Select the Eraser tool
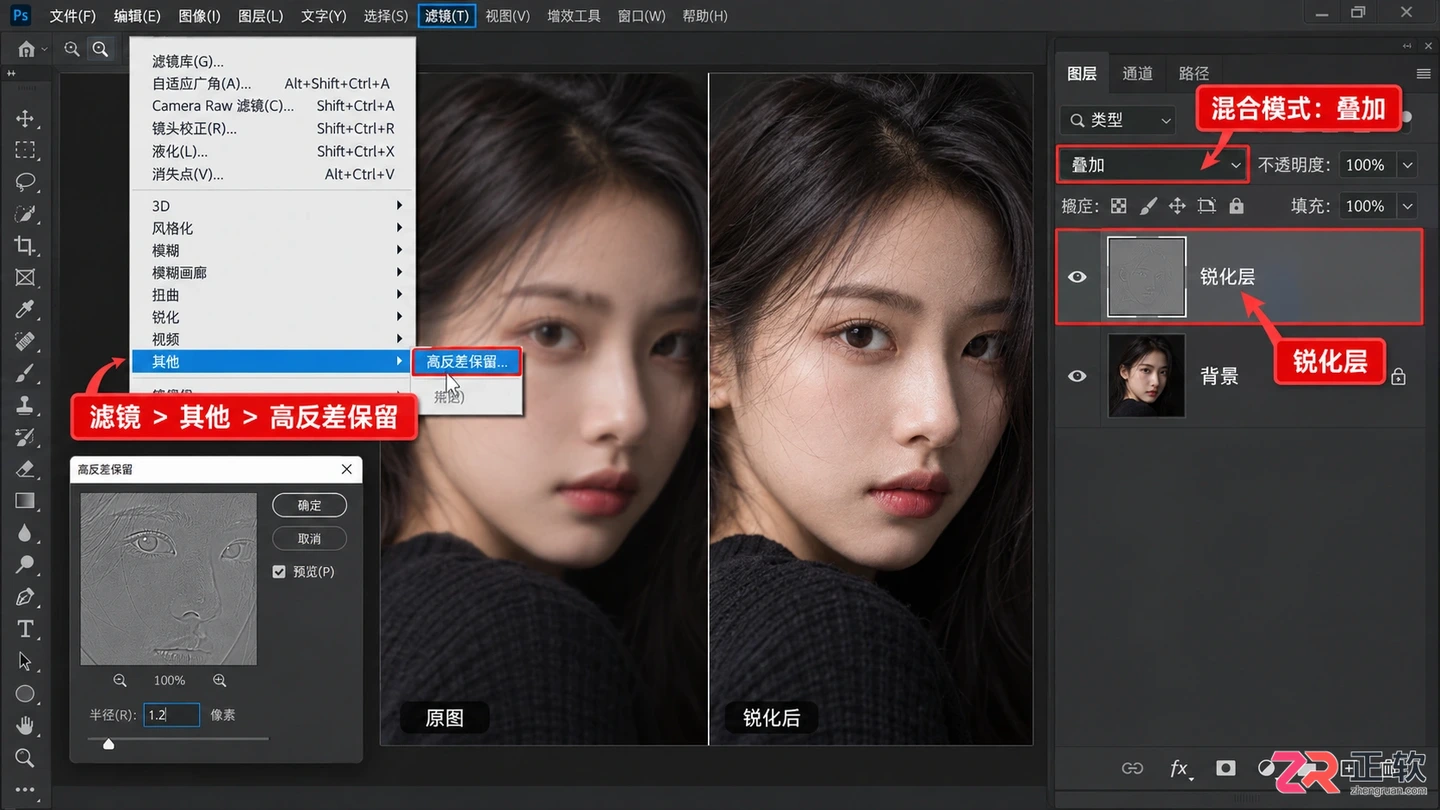Viewport: 1440px width, 810px height. pyautogui.click(x=25, y=469)
